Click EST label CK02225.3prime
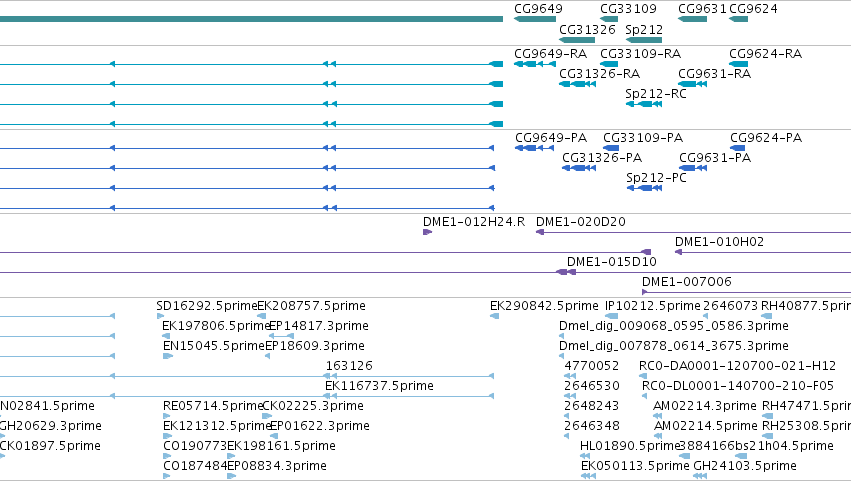851x481 pixels. point(313,406)
